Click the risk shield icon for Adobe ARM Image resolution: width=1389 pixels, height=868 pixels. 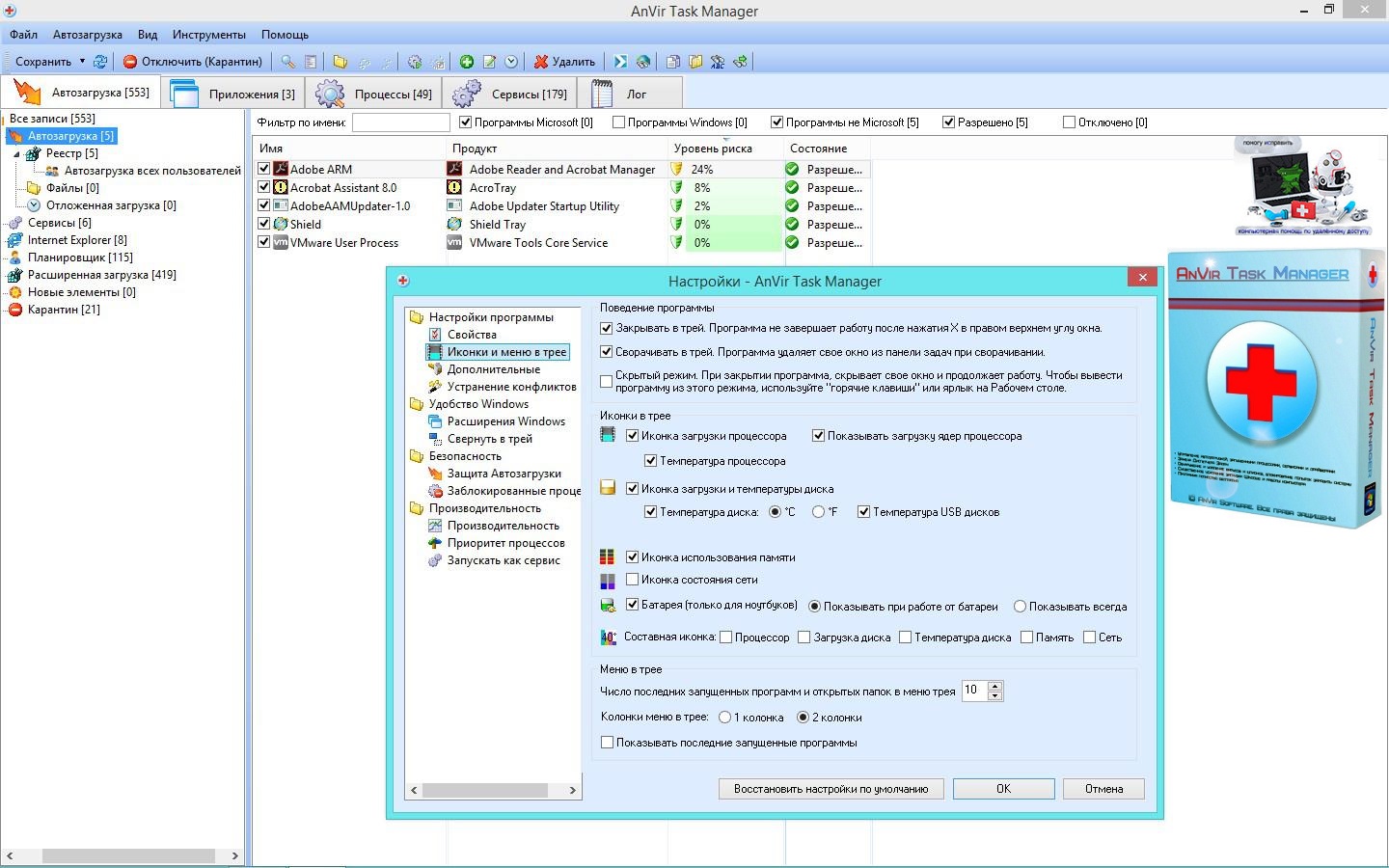677,169
